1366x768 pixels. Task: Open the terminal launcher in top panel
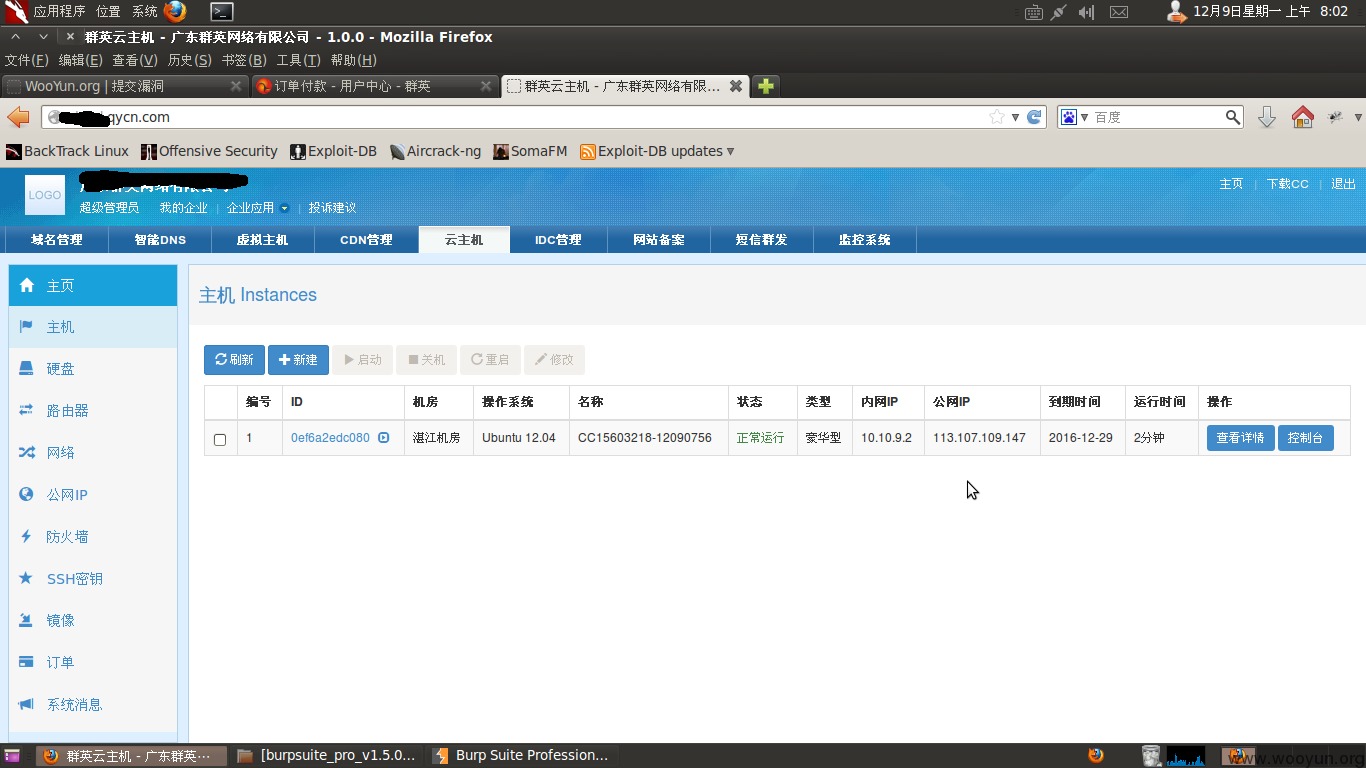[x=222, y=11]
